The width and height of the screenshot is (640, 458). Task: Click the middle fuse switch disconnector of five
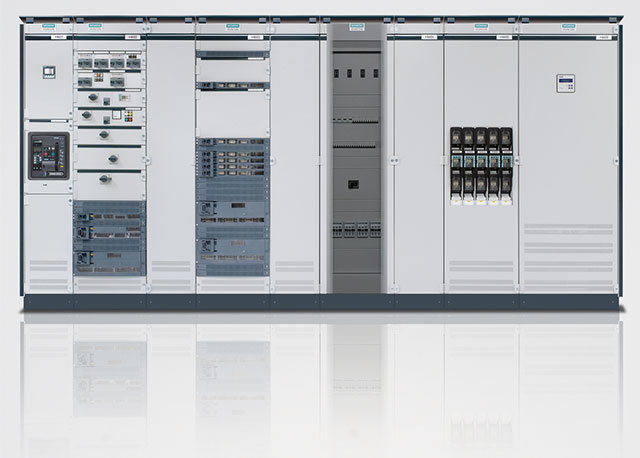482,166
